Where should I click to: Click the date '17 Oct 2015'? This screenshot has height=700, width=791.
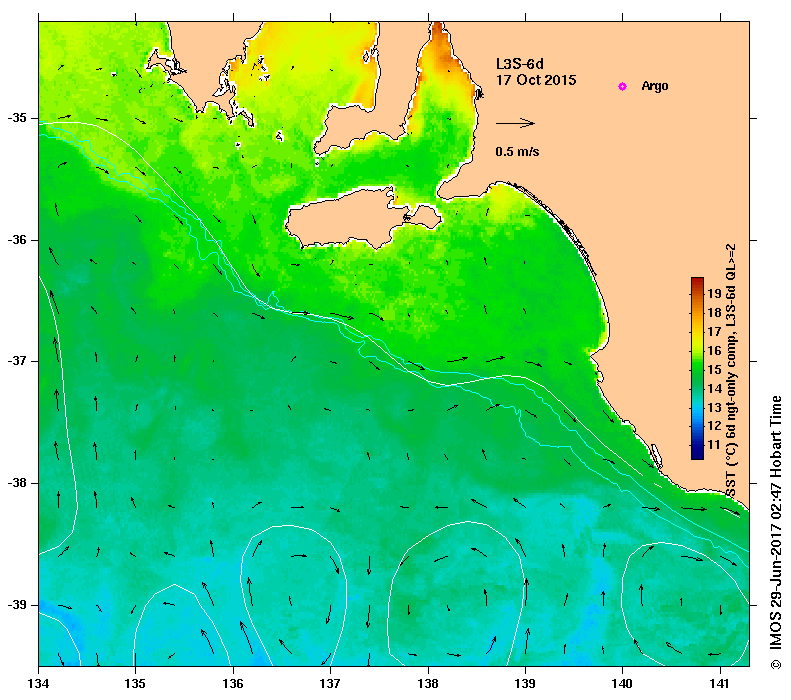tap(536, 80)
